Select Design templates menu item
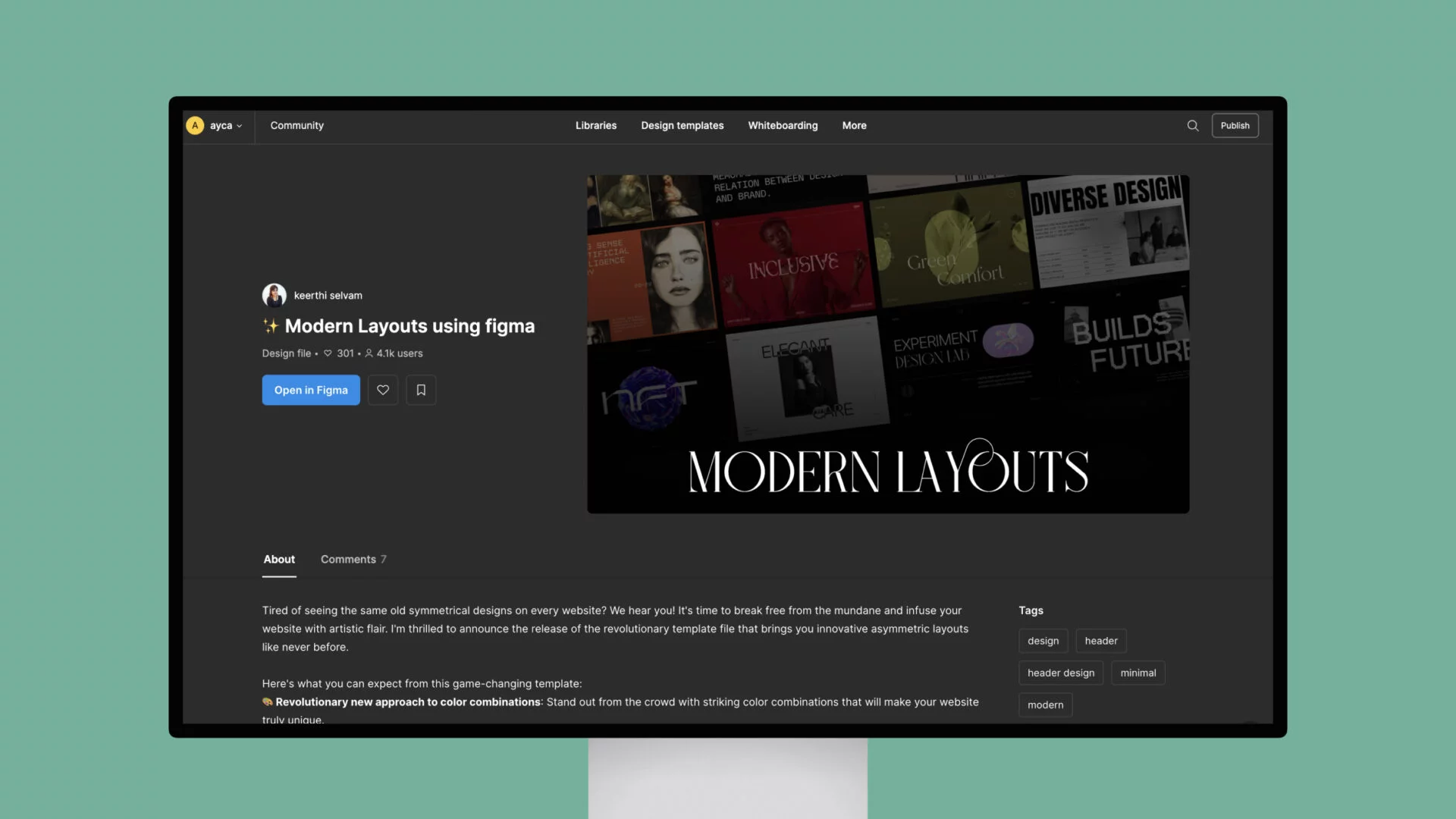The width and height of the screenshot is (1456, 819). pyautogui.click(x=682, y=125)
